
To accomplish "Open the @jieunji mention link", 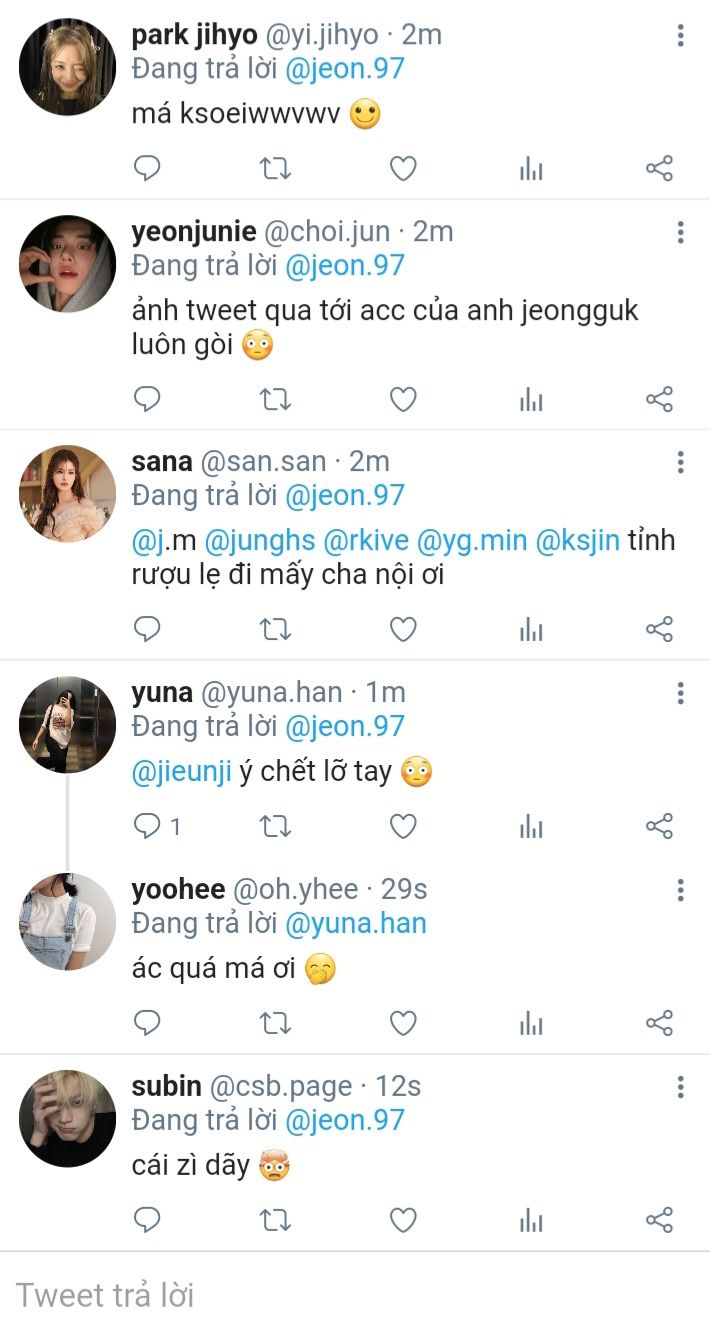I will (x=182, y=773).
